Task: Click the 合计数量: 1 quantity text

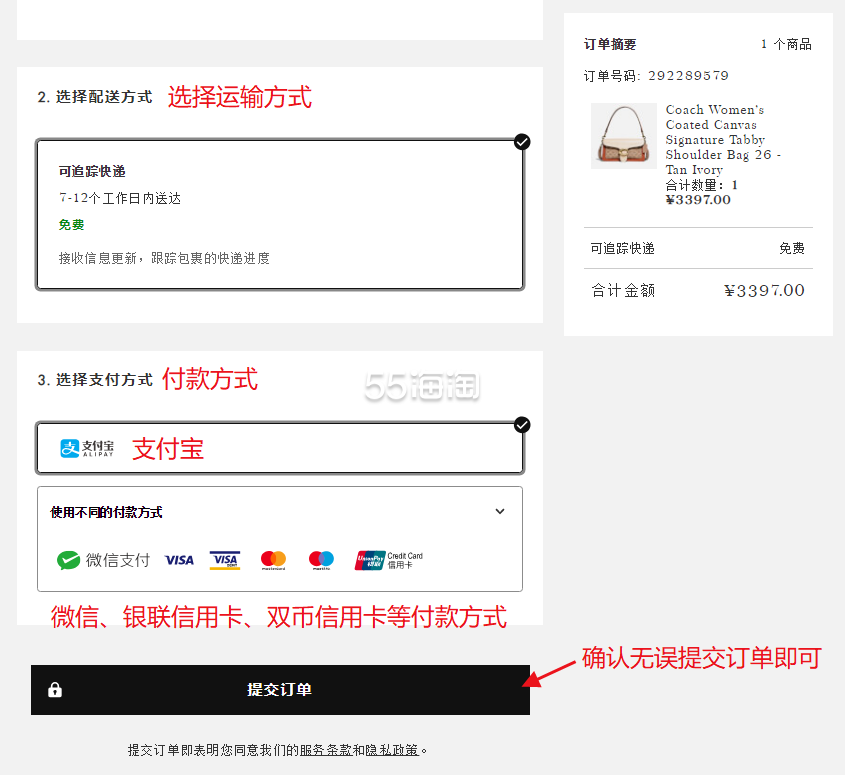Action: click(x=702, y=185)
